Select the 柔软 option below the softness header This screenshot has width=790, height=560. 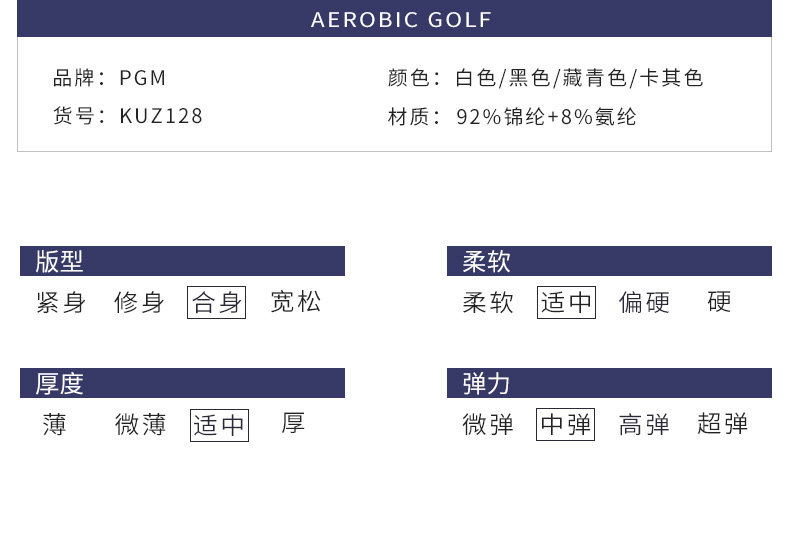(x=488, y=302)
